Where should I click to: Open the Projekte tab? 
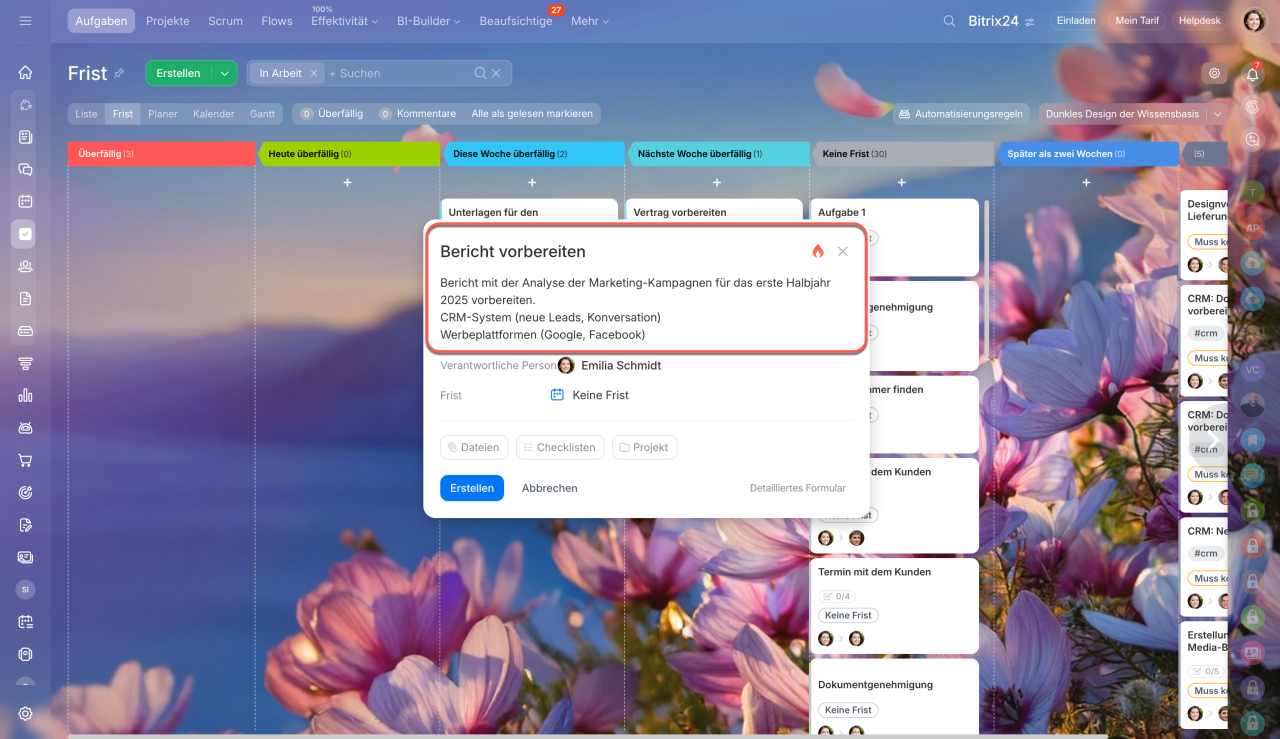(168, 20)
